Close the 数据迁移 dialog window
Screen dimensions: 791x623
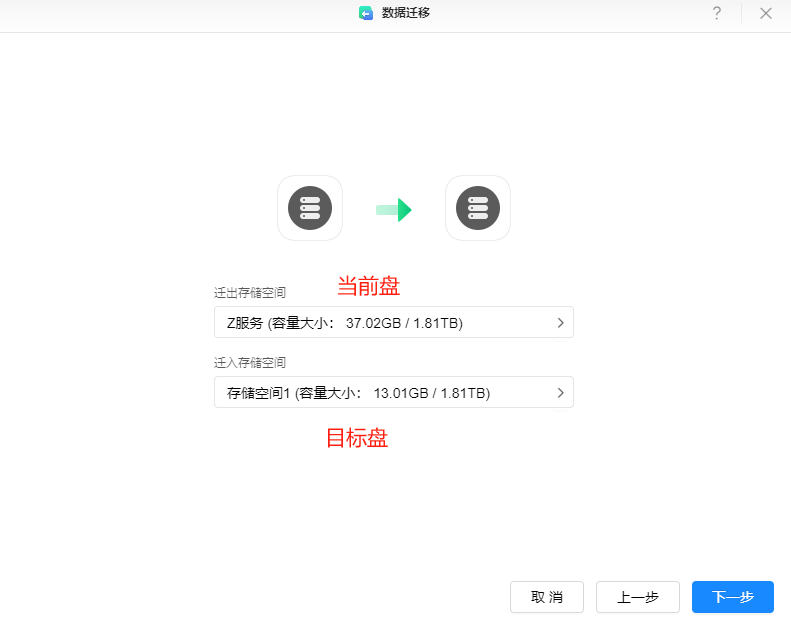(766, 13)
